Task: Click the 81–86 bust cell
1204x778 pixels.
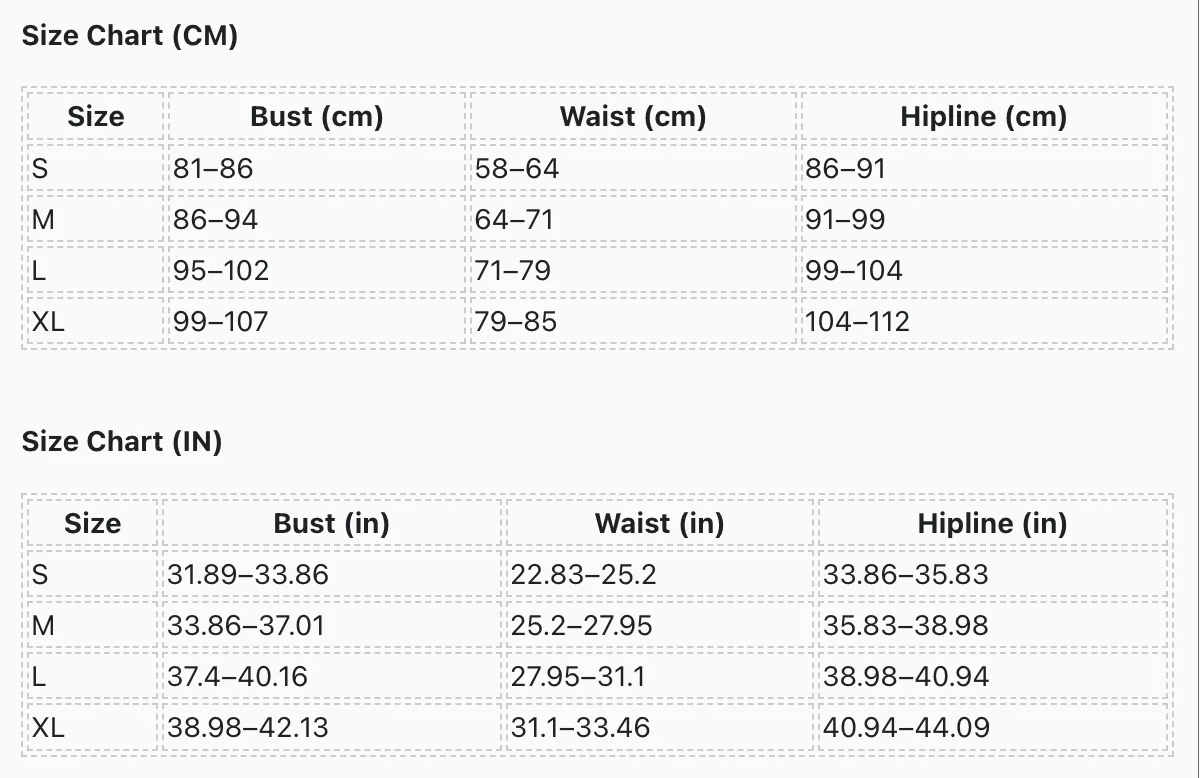Action: tap(317, 168)
